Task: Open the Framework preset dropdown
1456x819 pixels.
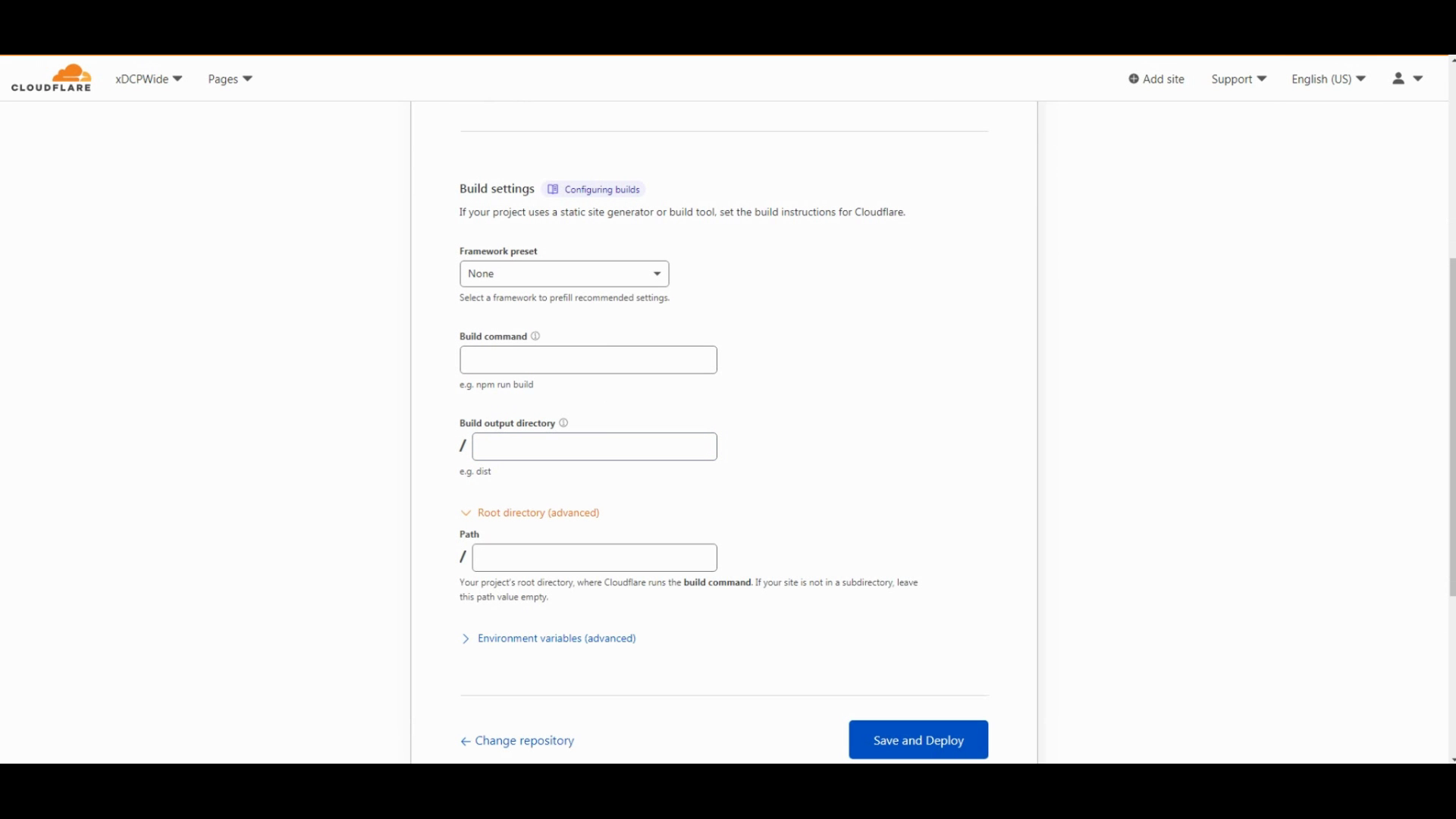Action: [x=563, y=274]
